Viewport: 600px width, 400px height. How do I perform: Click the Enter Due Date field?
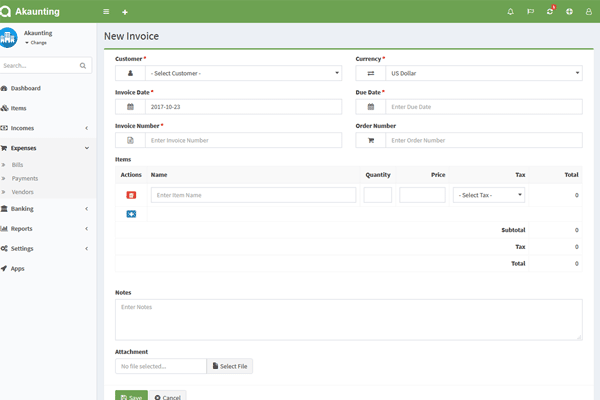(483, 107)
